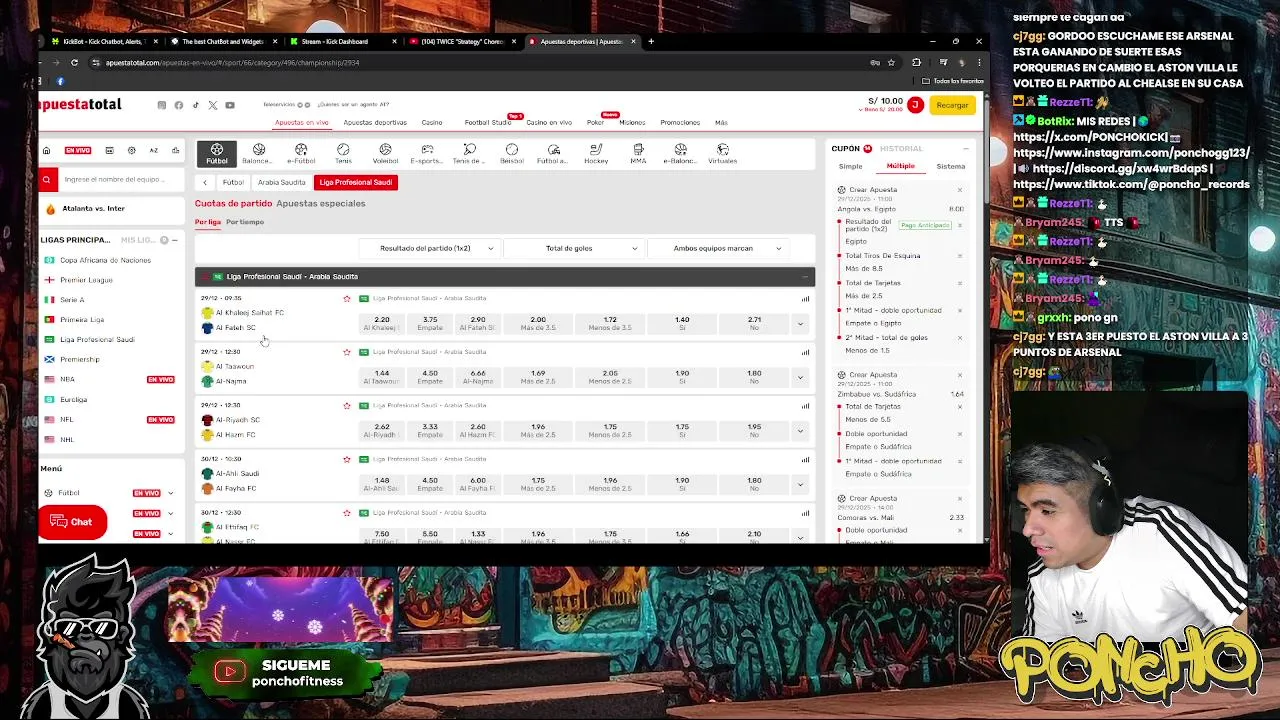
Task: Open the sidebar home icon
Action: 46,151
